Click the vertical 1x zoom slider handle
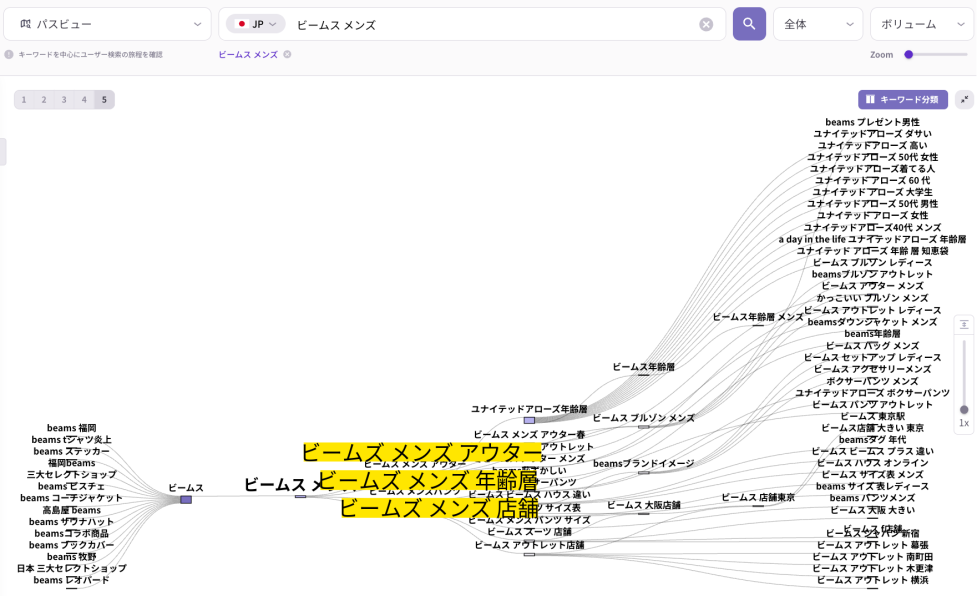Viewport: 977px width, 600px height. (x=964, y=409)
